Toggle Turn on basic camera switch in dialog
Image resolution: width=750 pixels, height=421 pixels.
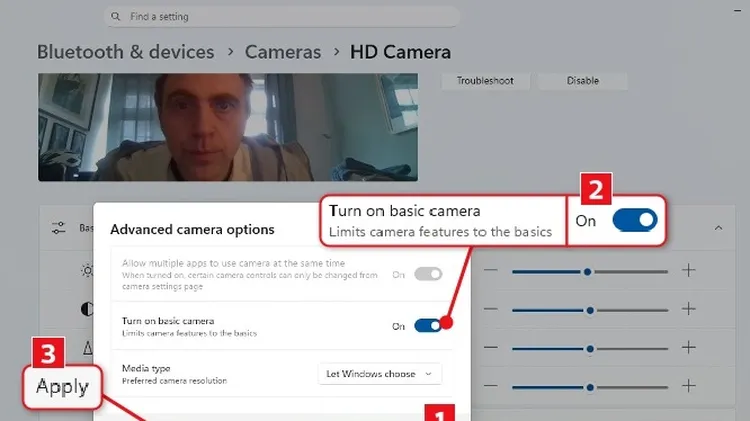(x=427, y=325)
